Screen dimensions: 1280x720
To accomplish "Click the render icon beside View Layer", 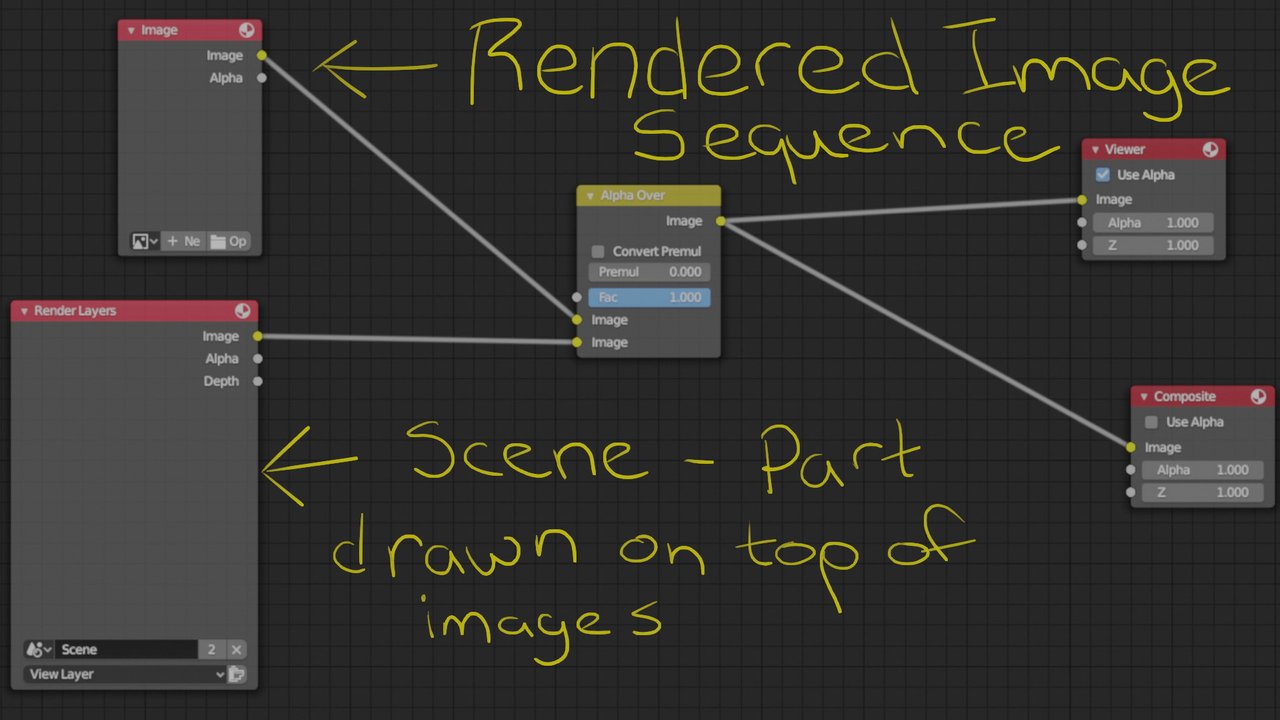I will (x=237, y=674).
